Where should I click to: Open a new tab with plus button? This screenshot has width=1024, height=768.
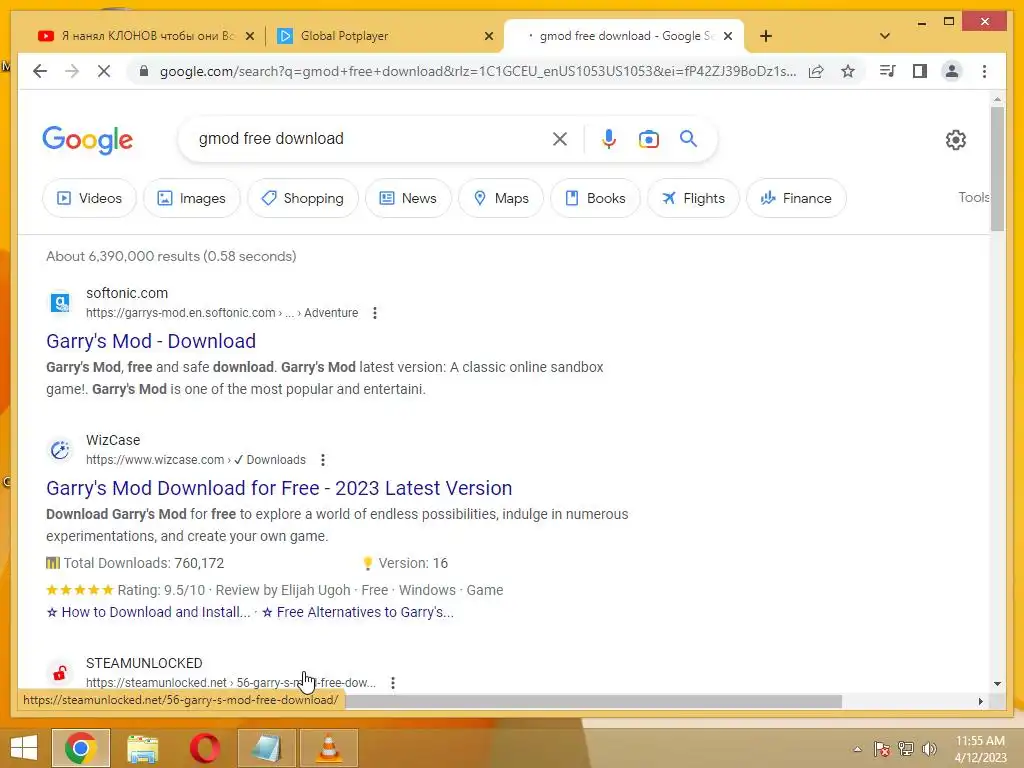coord(766,36)
